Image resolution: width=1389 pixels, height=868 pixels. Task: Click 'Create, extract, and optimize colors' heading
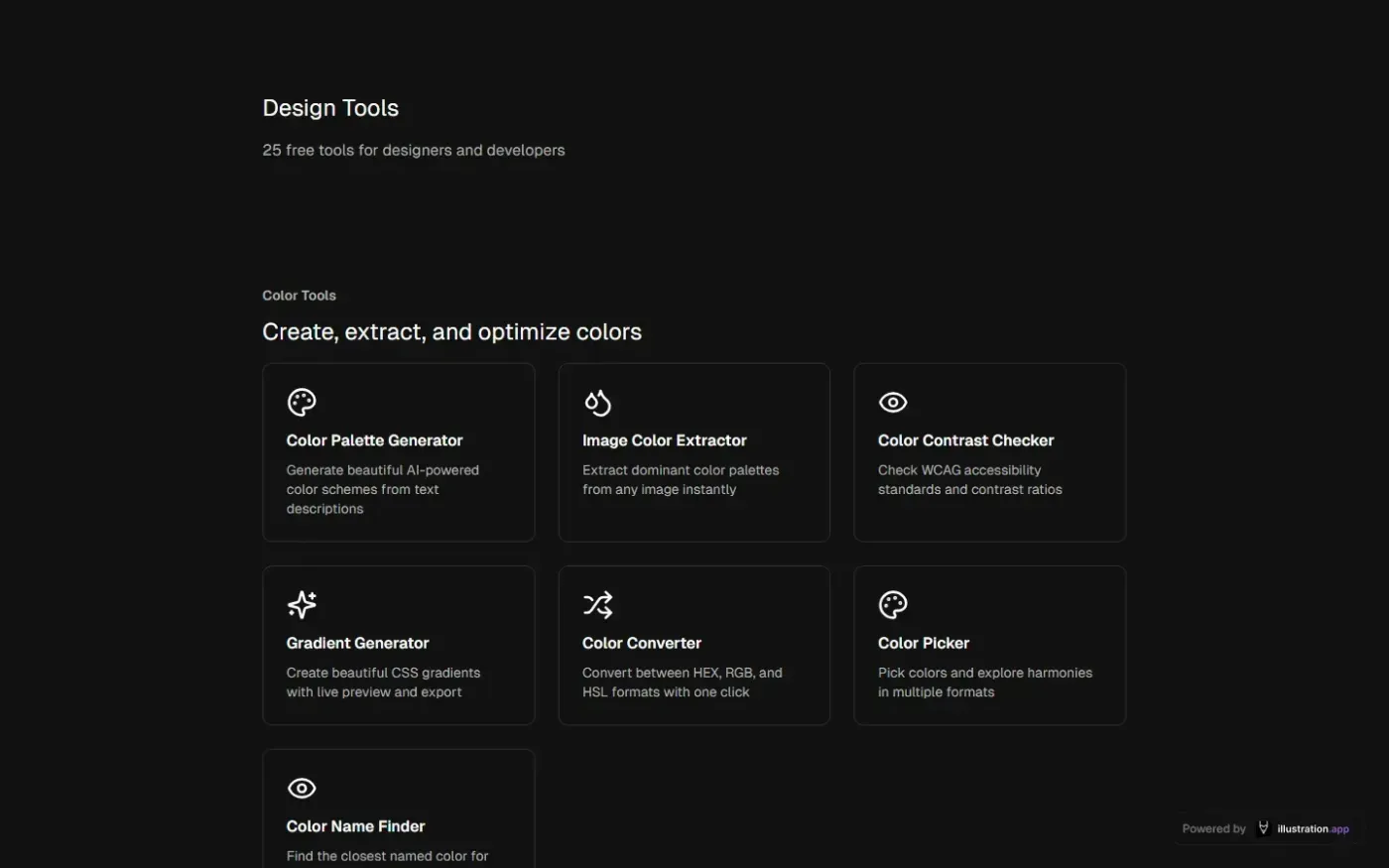point(451,332)
